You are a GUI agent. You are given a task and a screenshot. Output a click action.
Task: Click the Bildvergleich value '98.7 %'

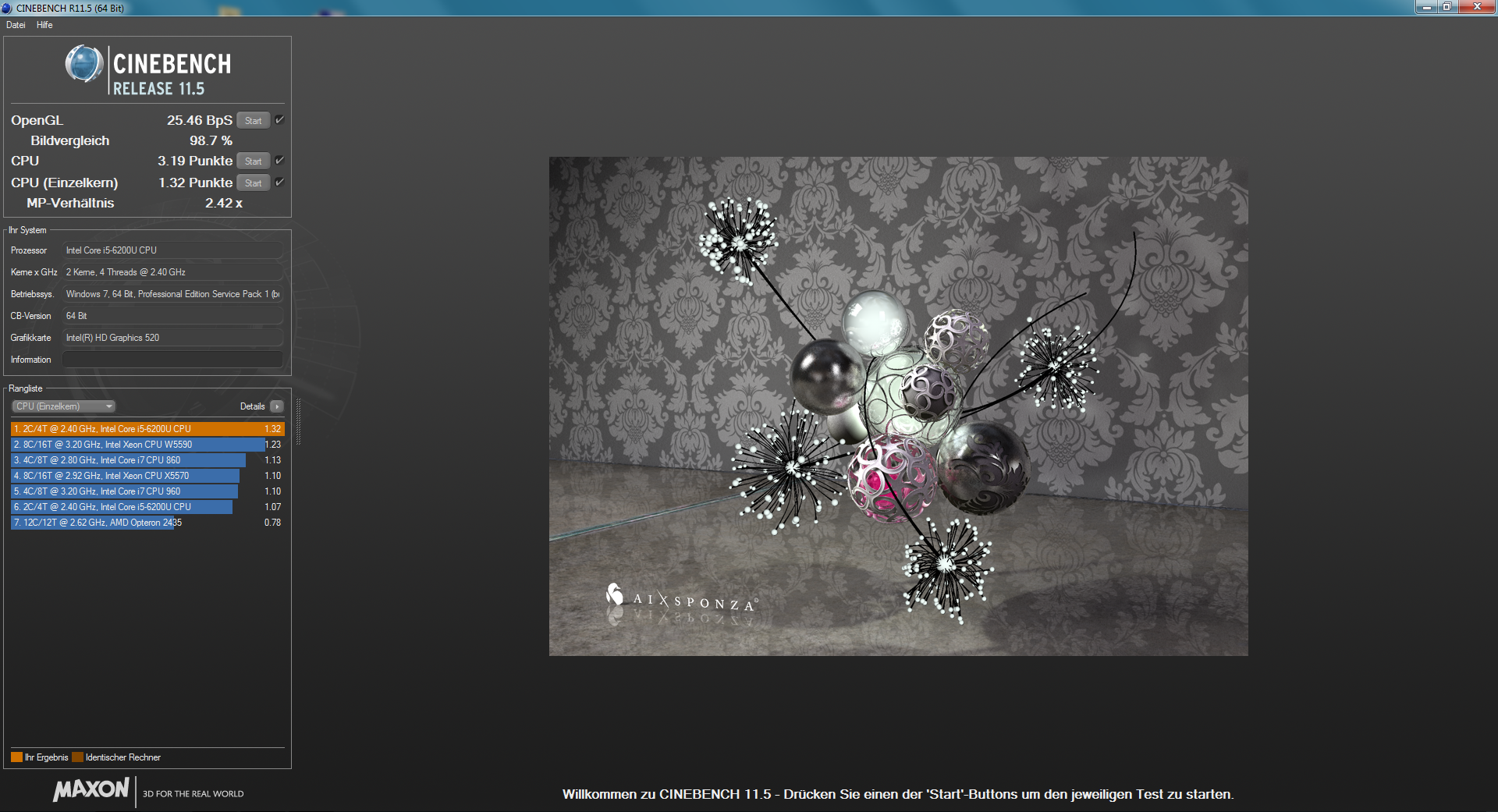211,140
